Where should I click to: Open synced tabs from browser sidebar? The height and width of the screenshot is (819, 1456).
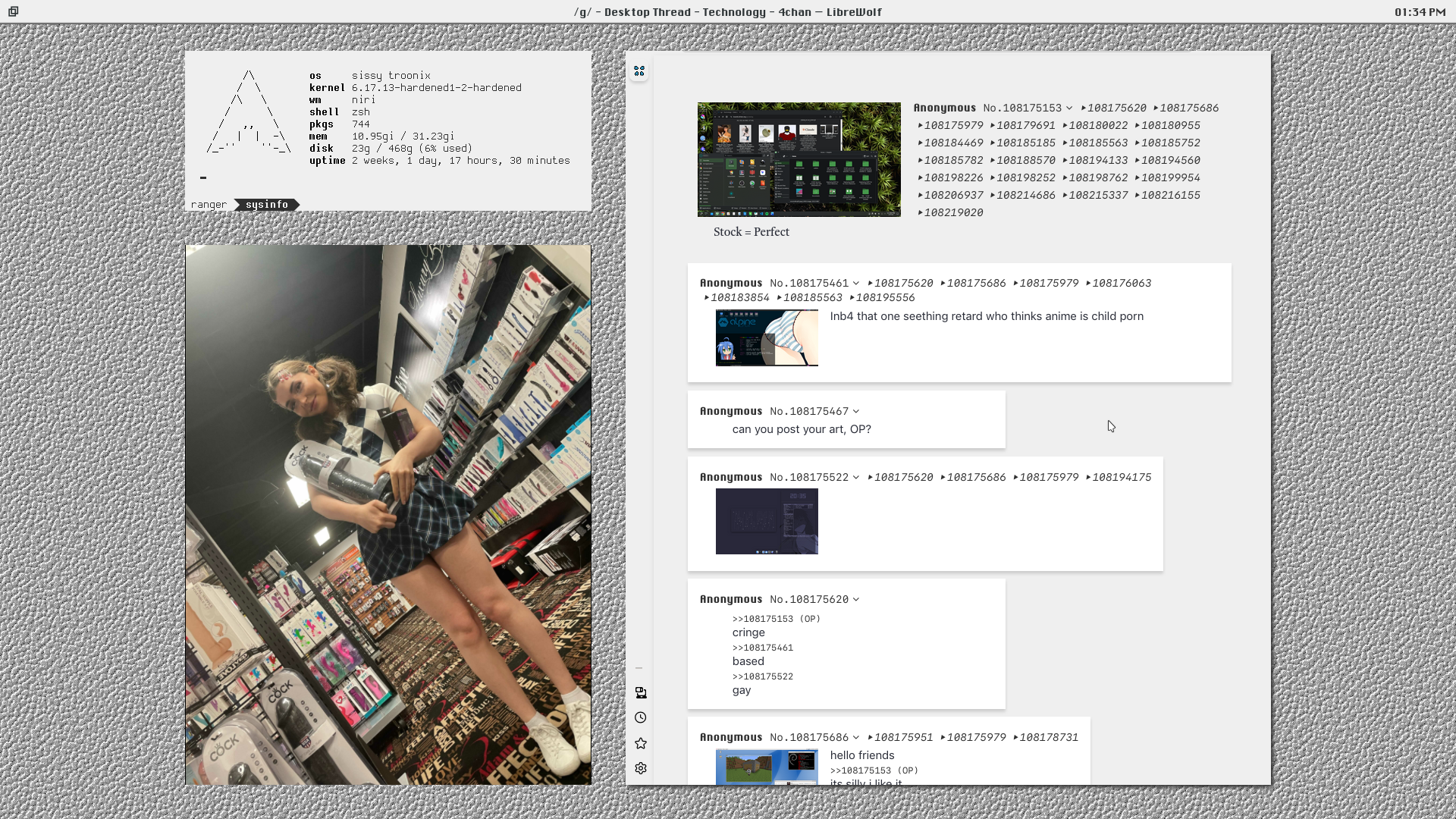(x=641, y=692)
